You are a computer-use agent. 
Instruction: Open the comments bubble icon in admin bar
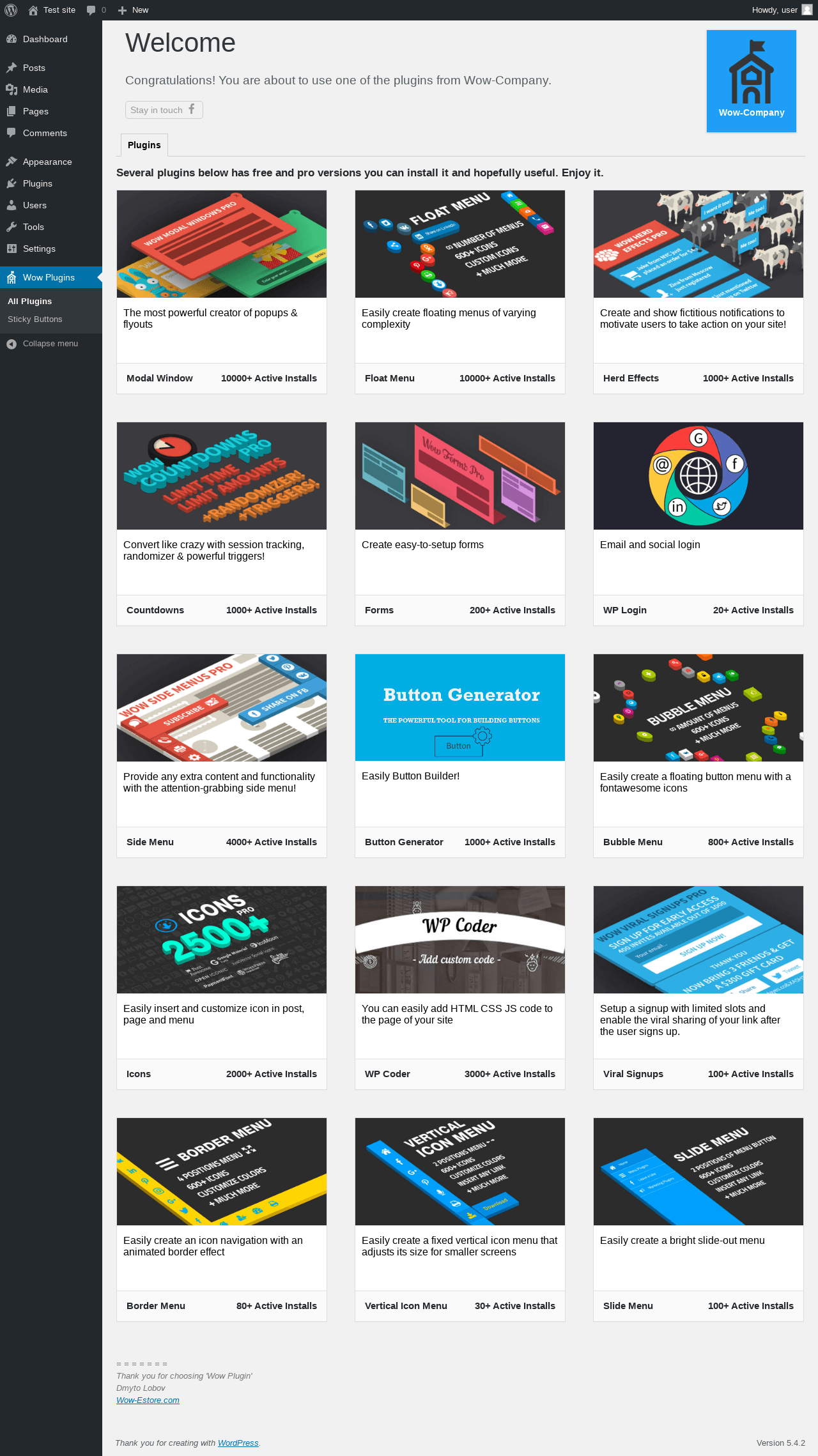click(x=91, y=10)
